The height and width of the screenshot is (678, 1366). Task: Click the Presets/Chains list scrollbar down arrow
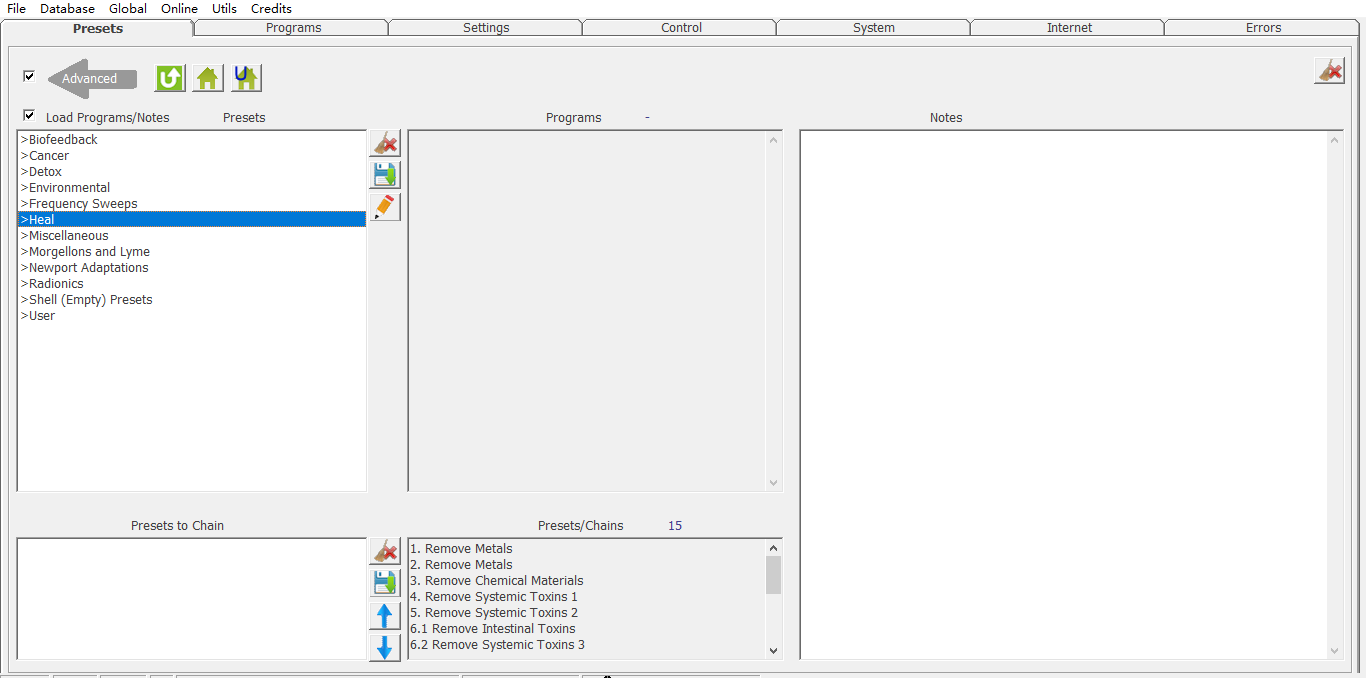773,651
